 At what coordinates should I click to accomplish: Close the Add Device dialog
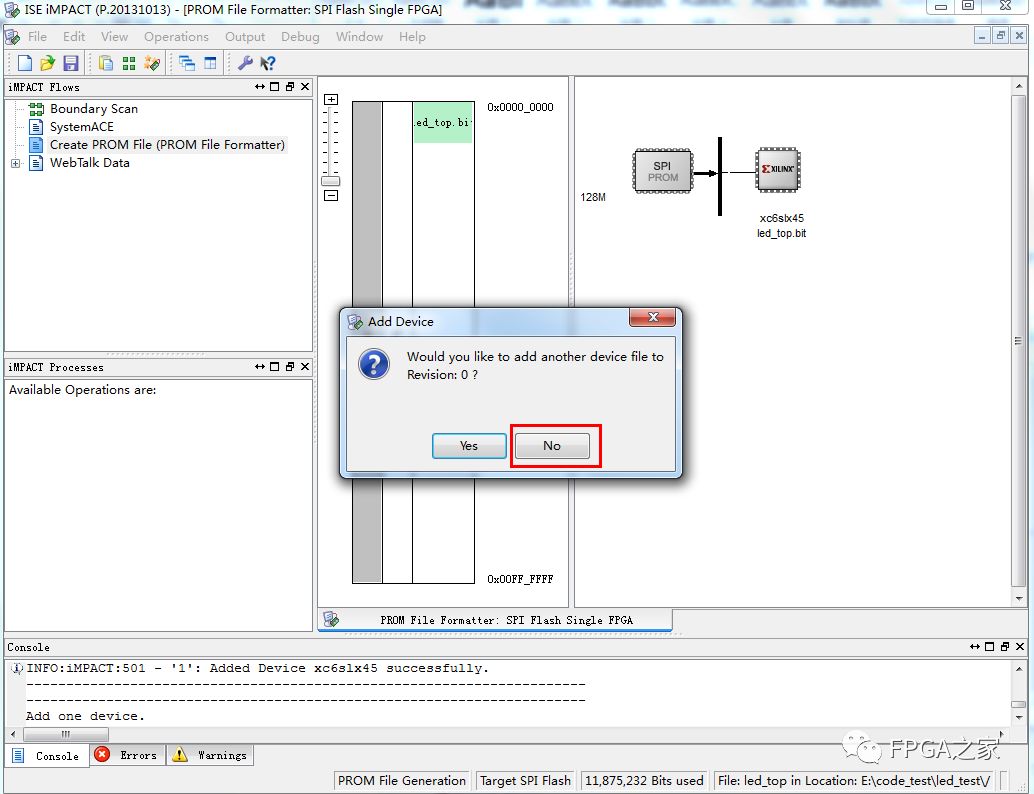pyautogui.click(x=654, y=317)
